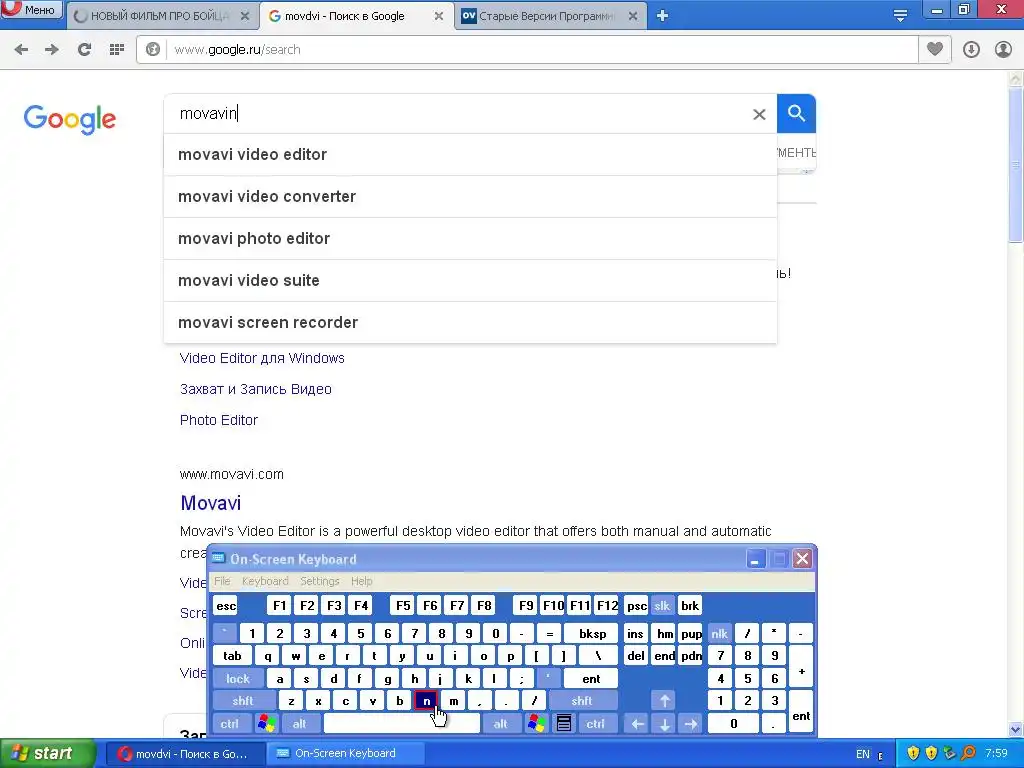The image size is (1024, 768).
Task: Toggle the slk (scroll lock) key
Action: click(662, 605)
